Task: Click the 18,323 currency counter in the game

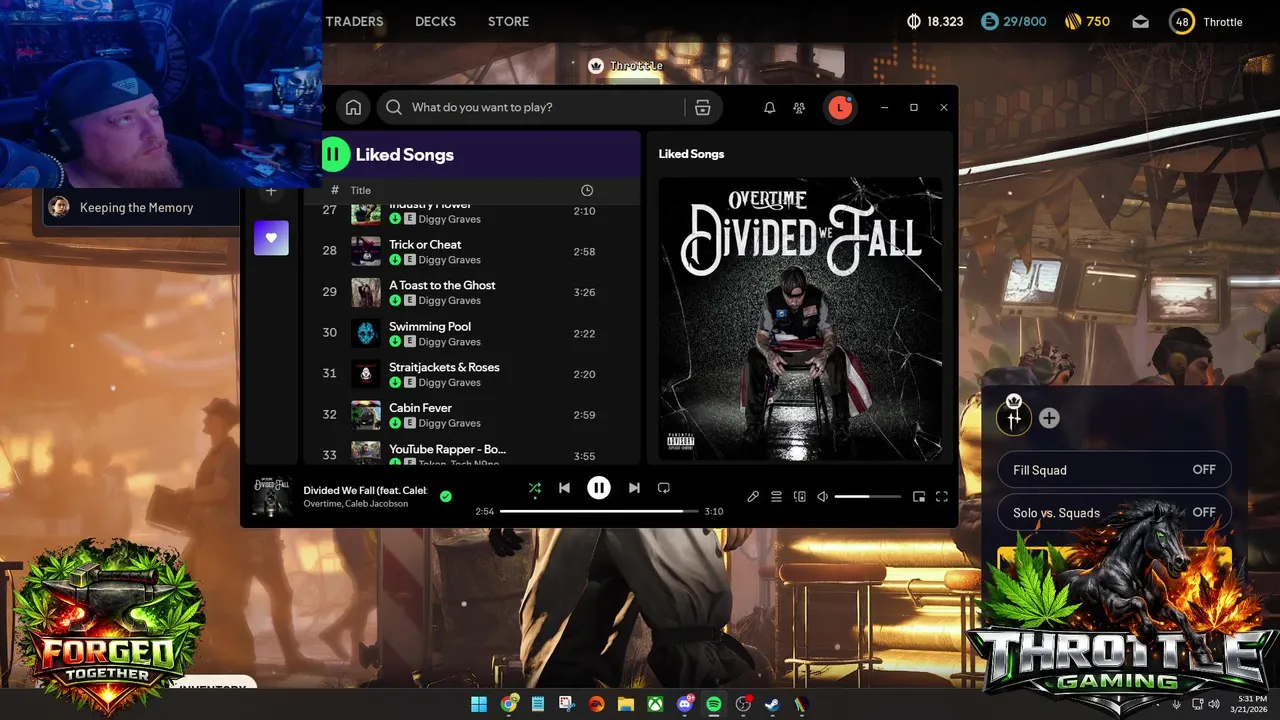Action: (935, 21)
